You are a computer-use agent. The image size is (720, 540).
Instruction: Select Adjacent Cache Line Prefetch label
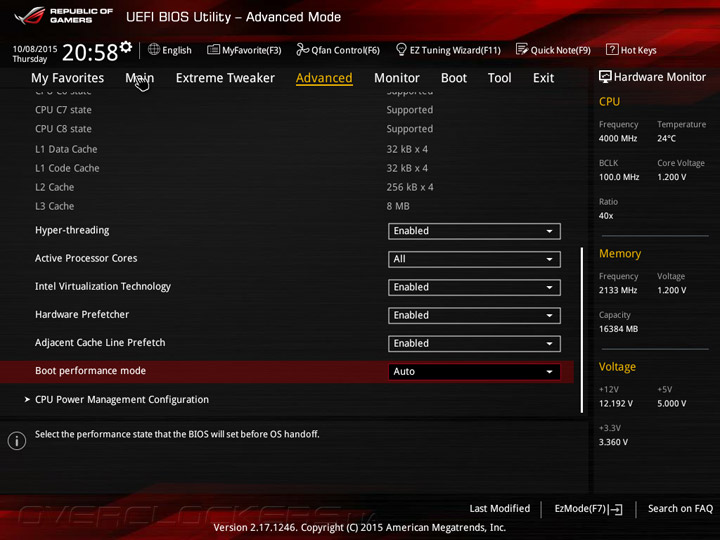tap(100, 343)
